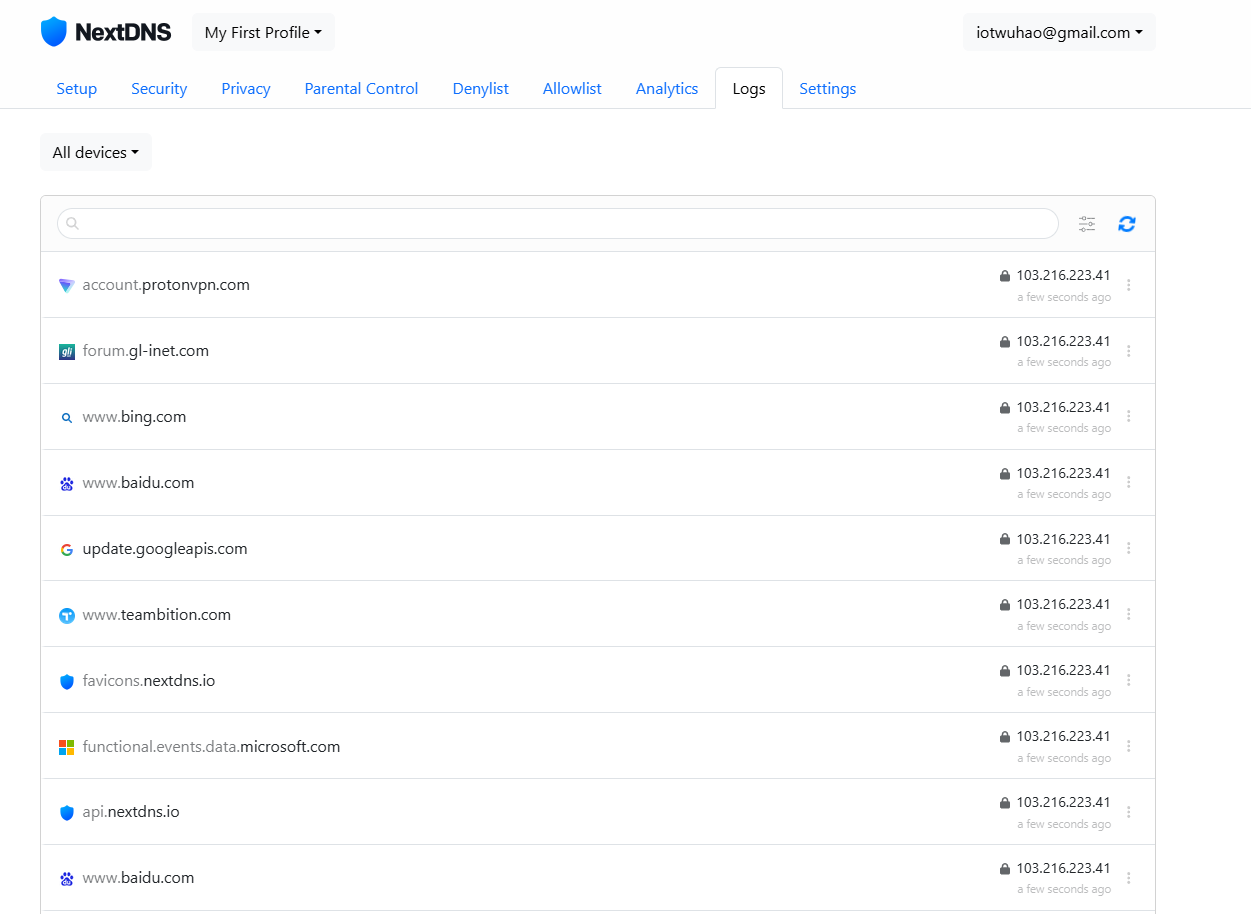Click lock icon in www.bing.com row
Image resolution: width=1251 pixels, height=914 pixels.
point(1005,408)
